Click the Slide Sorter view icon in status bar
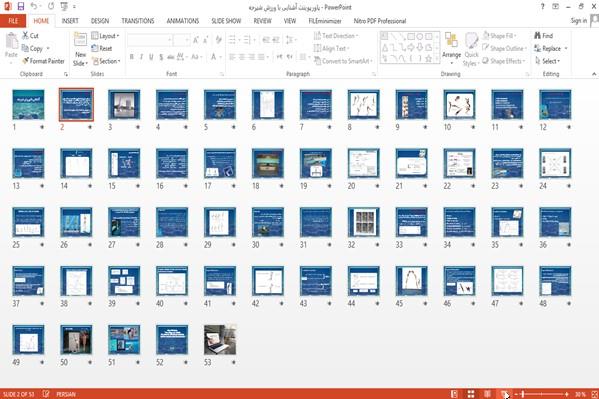 pos(471,394)
